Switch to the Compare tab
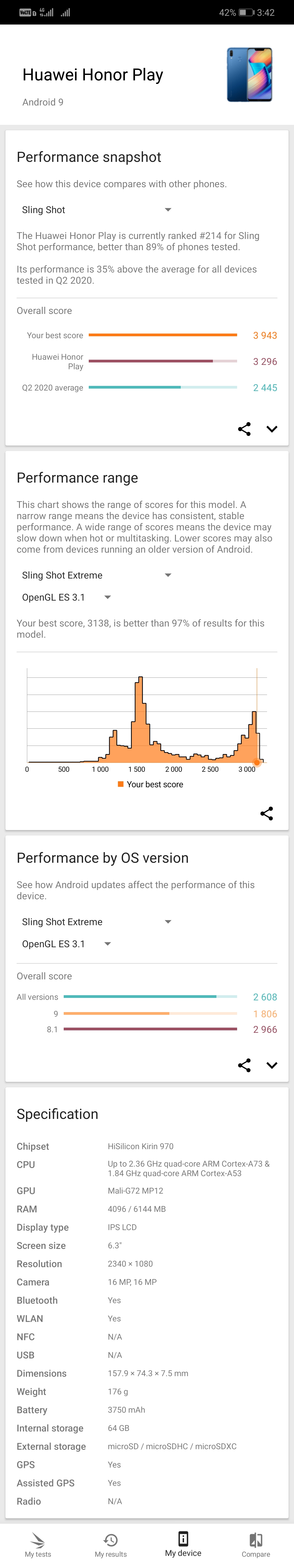This screenshot has width=294, height=1568. coord(256,1545)
